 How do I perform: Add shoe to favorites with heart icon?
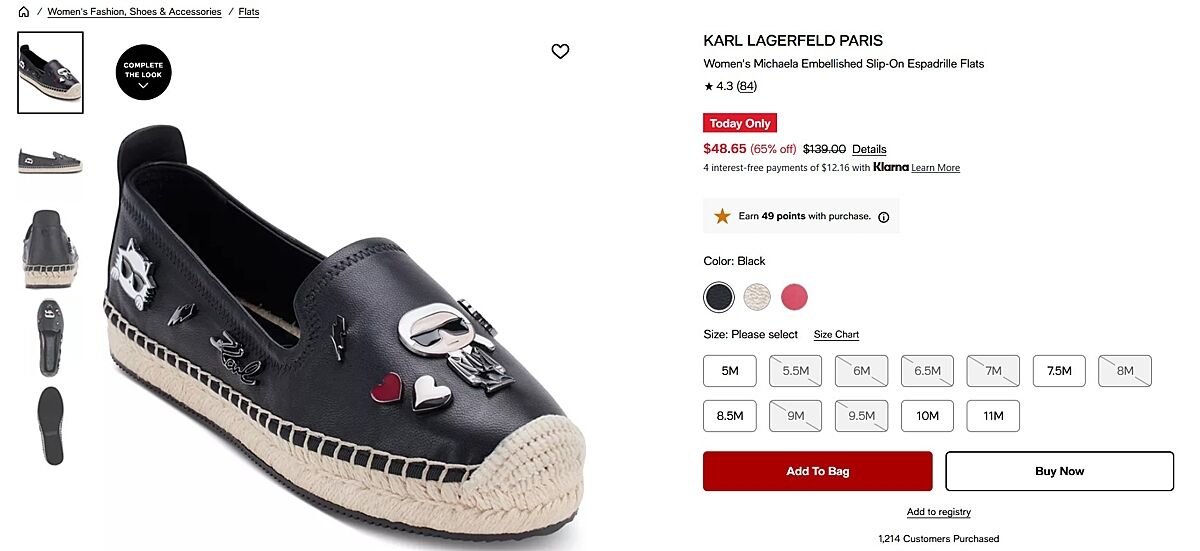[x=560, y=51]
